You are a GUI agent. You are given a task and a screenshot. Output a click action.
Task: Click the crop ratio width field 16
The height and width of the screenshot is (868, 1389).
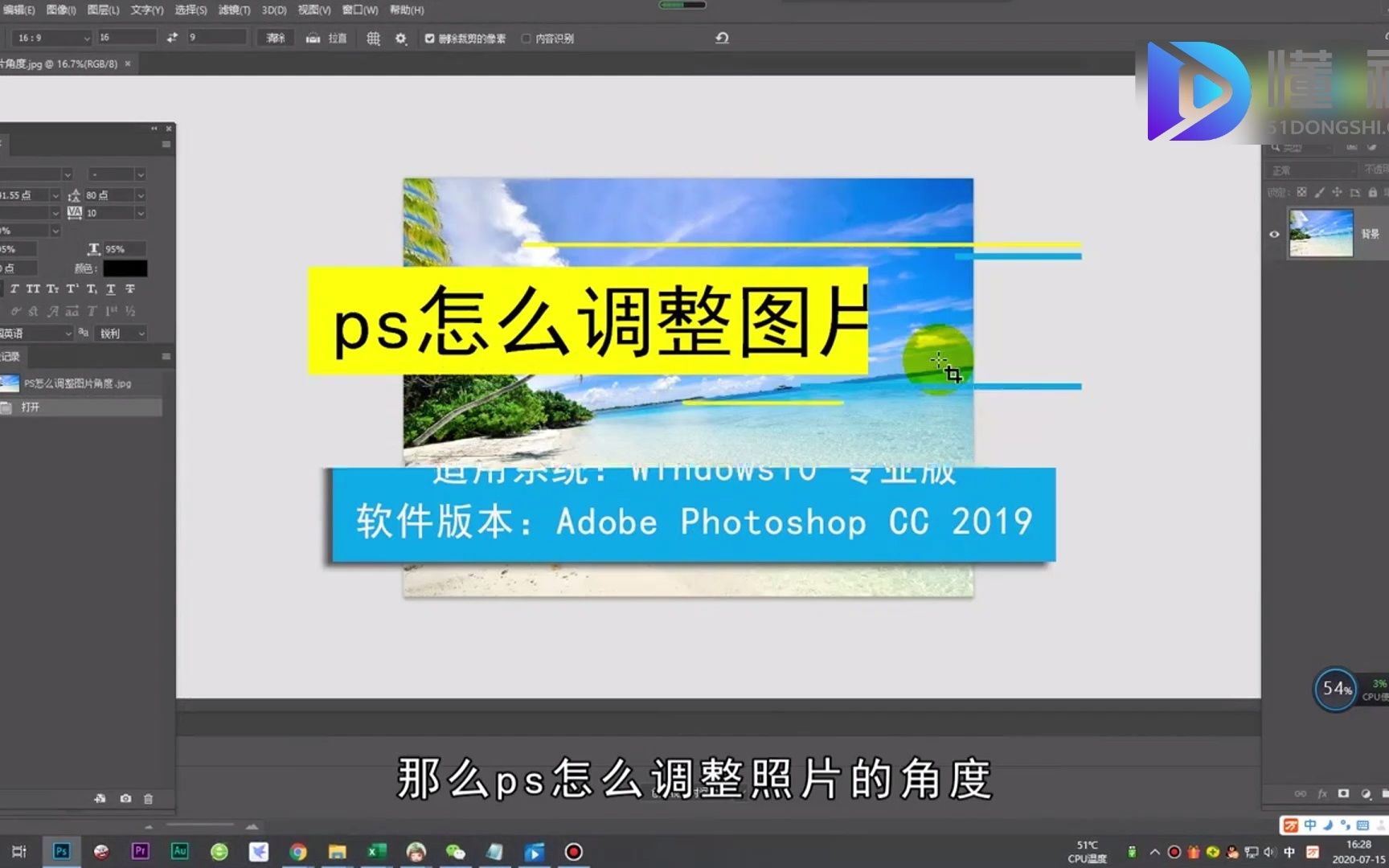pyautogui.click(x=127, y=38)
